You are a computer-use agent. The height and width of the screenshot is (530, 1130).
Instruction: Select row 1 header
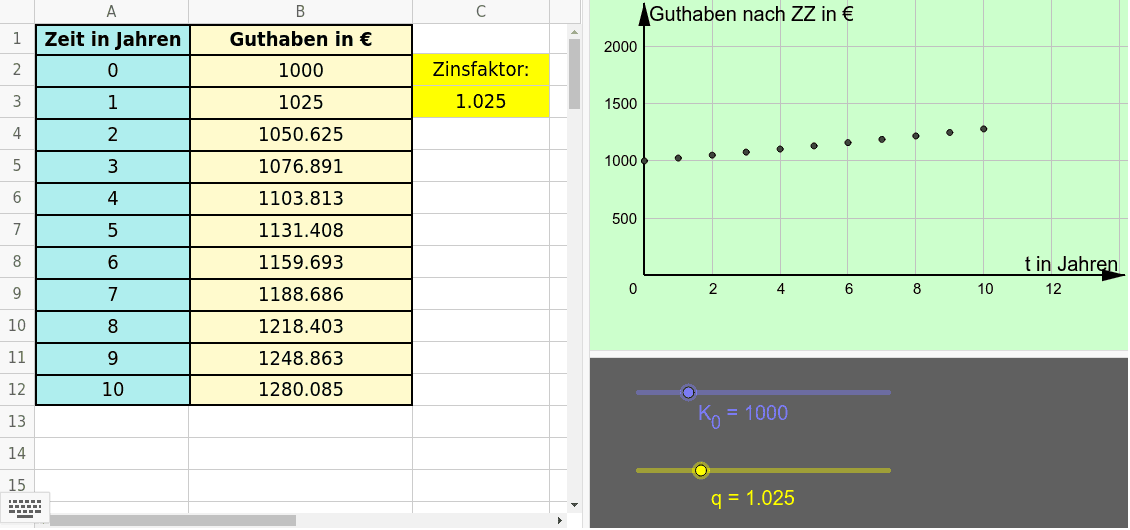17,38
